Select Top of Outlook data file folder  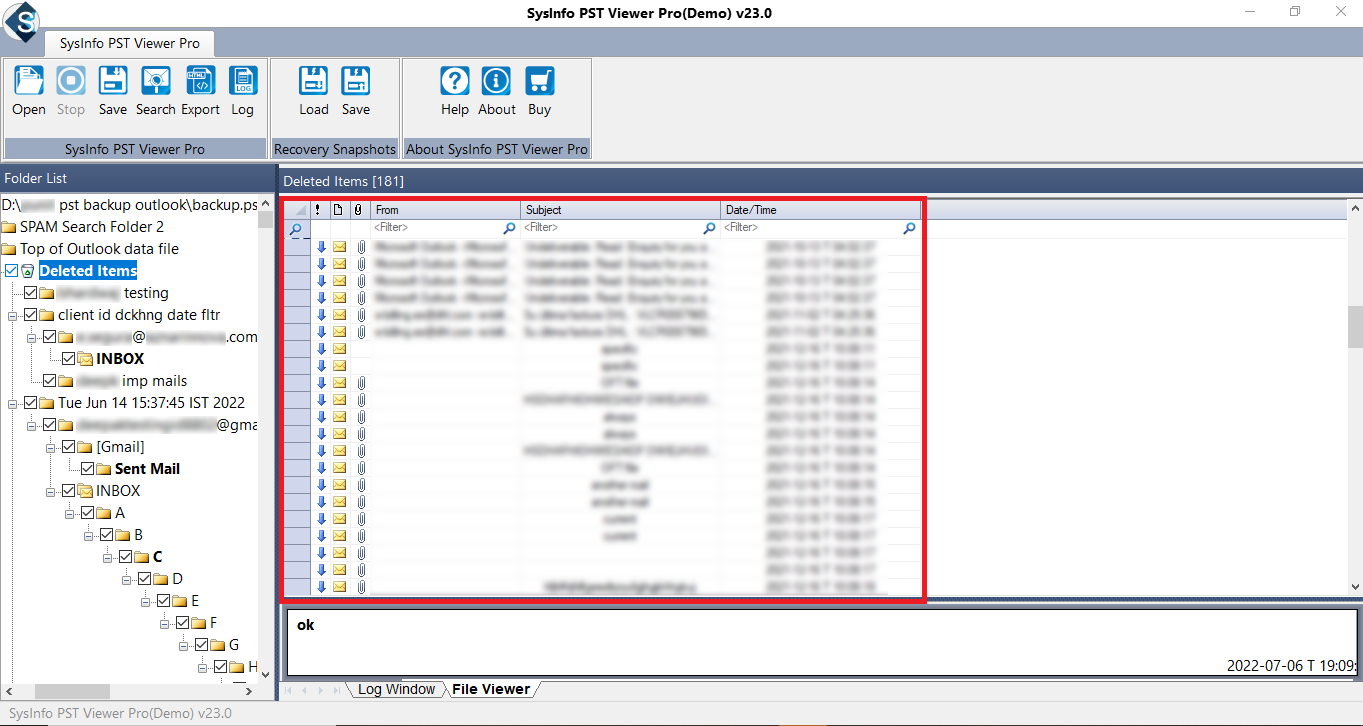point(100,249)
